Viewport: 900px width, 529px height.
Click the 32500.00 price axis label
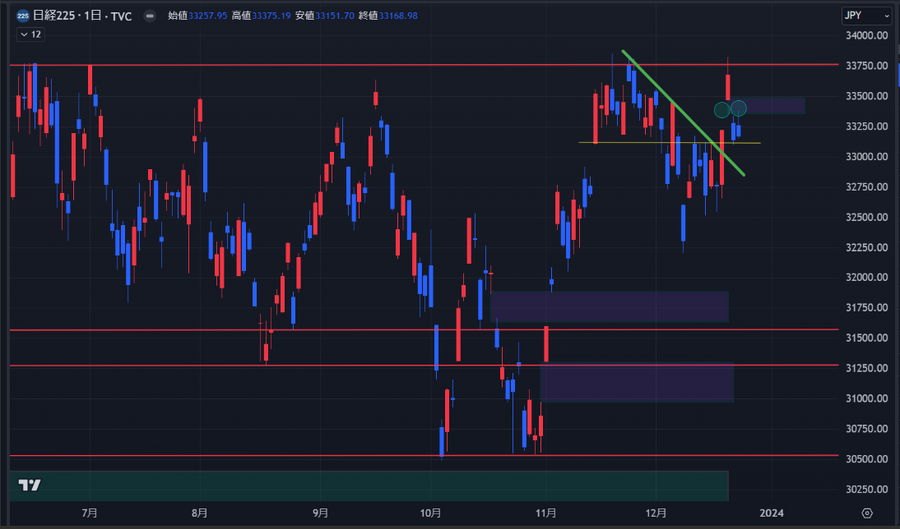pyautogui.click(x=867, y=217)
